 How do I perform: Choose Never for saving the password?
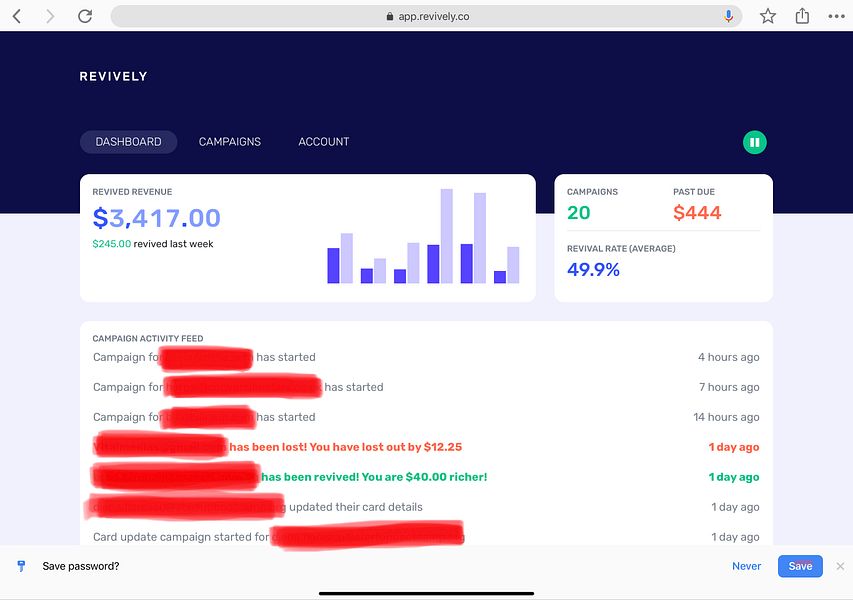[x=746, y=566]
